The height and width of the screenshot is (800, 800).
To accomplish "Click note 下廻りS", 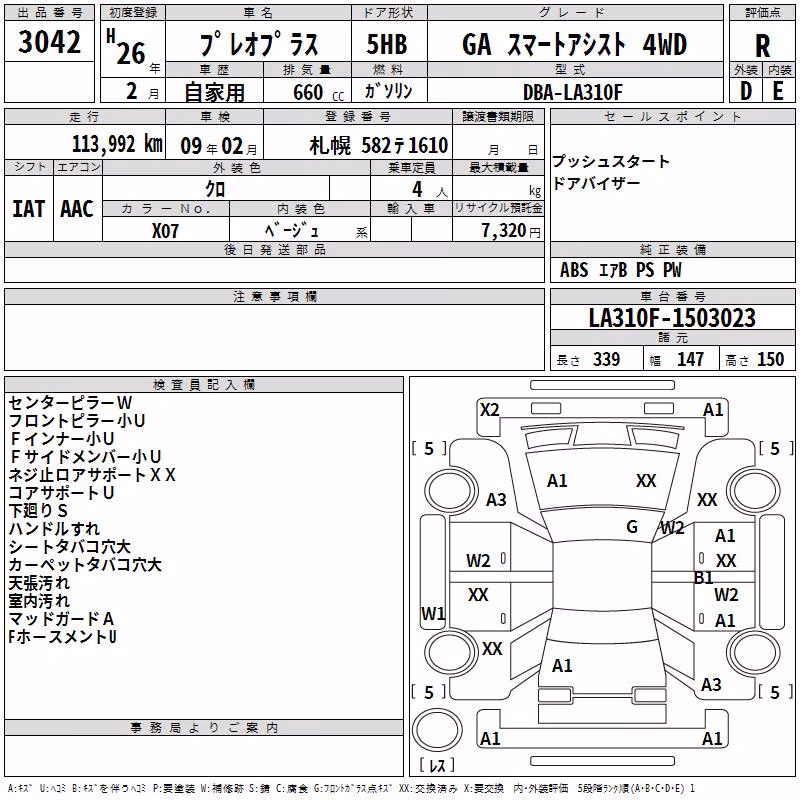I will [38, 511].
